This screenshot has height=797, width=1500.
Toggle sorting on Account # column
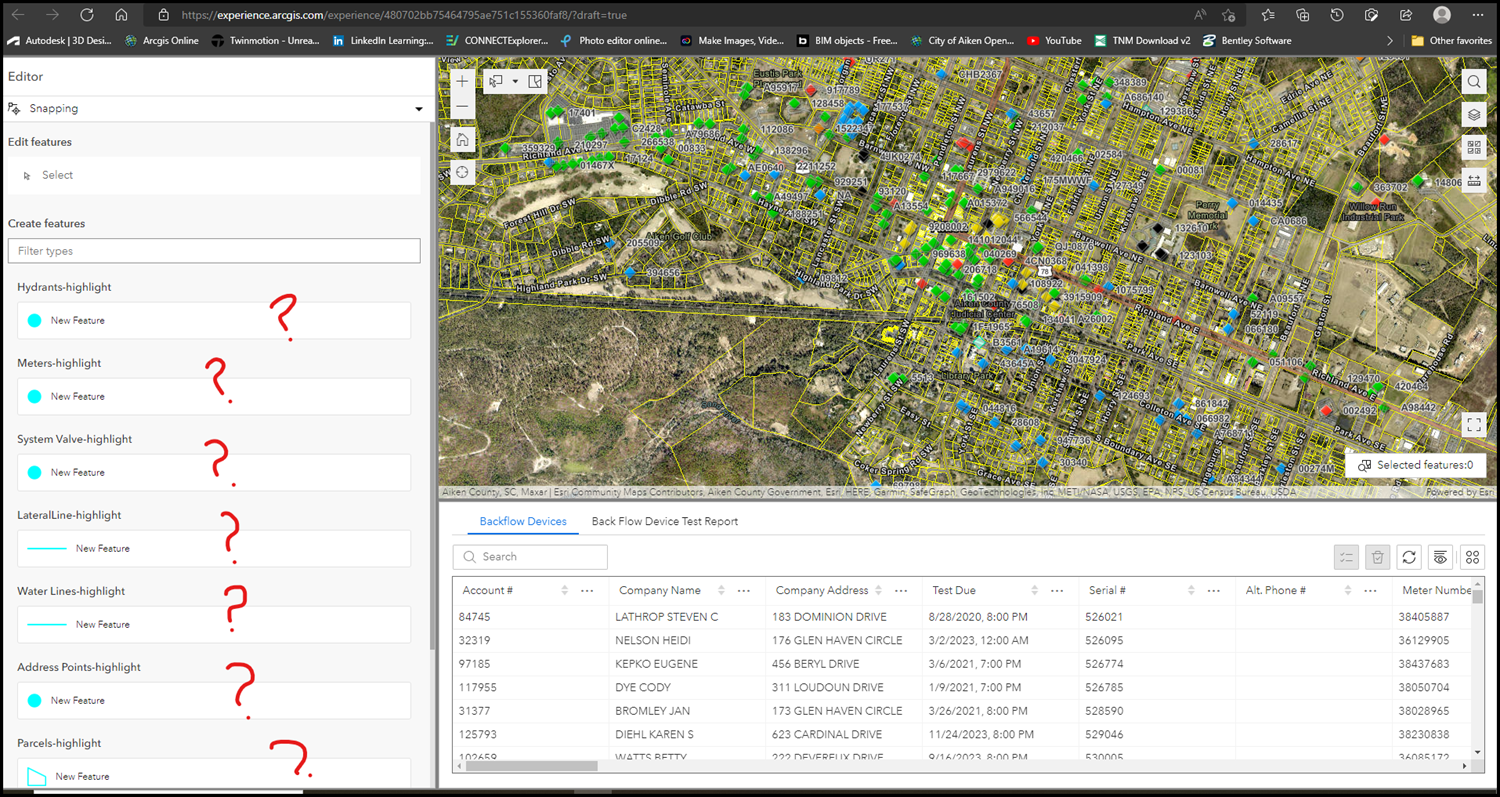tap(565, 591)
